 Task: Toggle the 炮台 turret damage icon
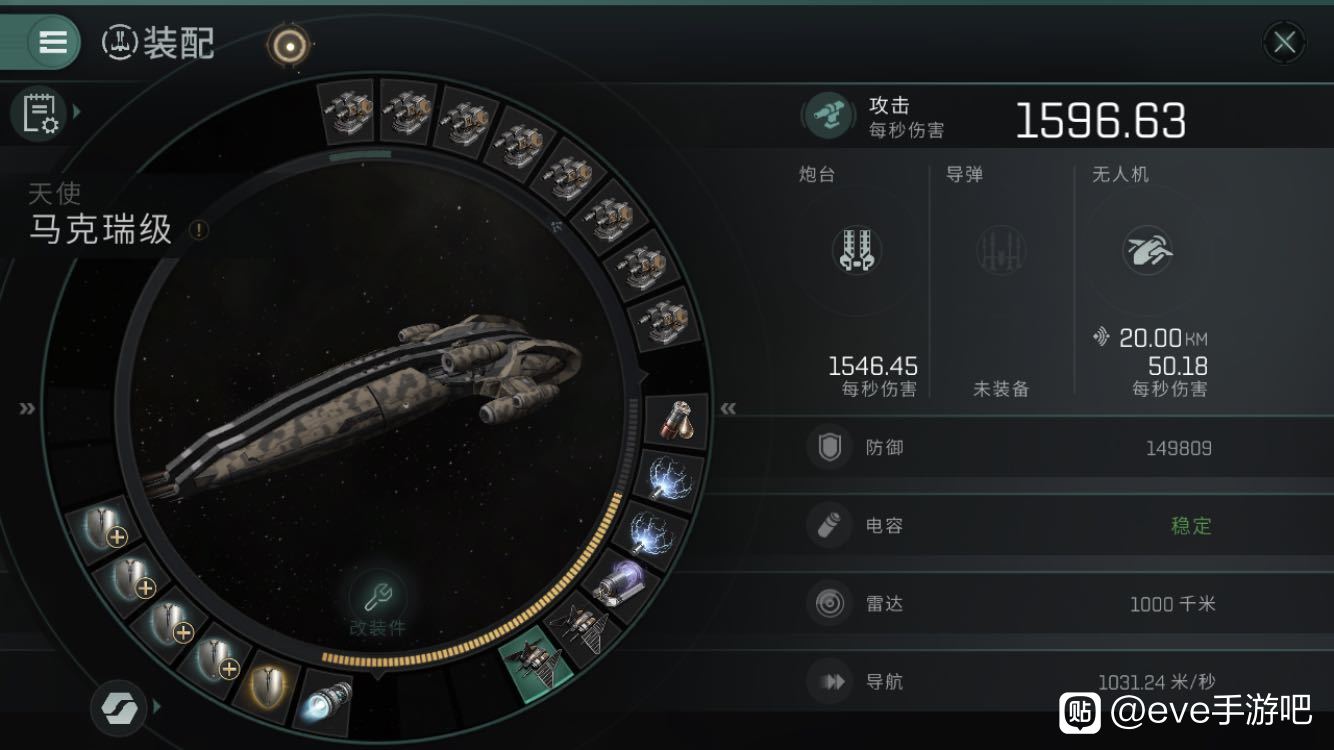[x=857, y=250]
